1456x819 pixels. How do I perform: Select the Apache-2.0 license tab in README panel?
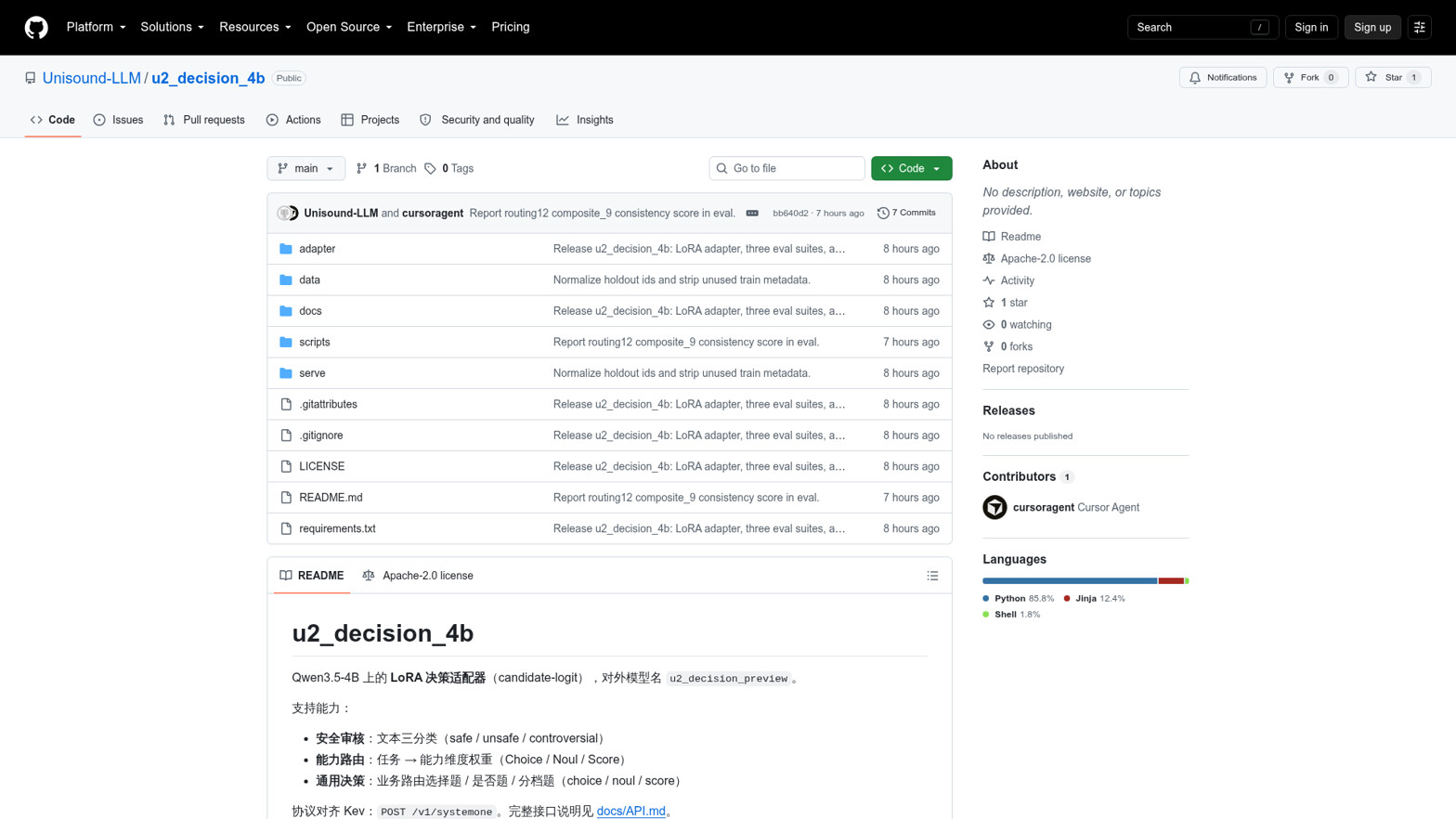418,576
